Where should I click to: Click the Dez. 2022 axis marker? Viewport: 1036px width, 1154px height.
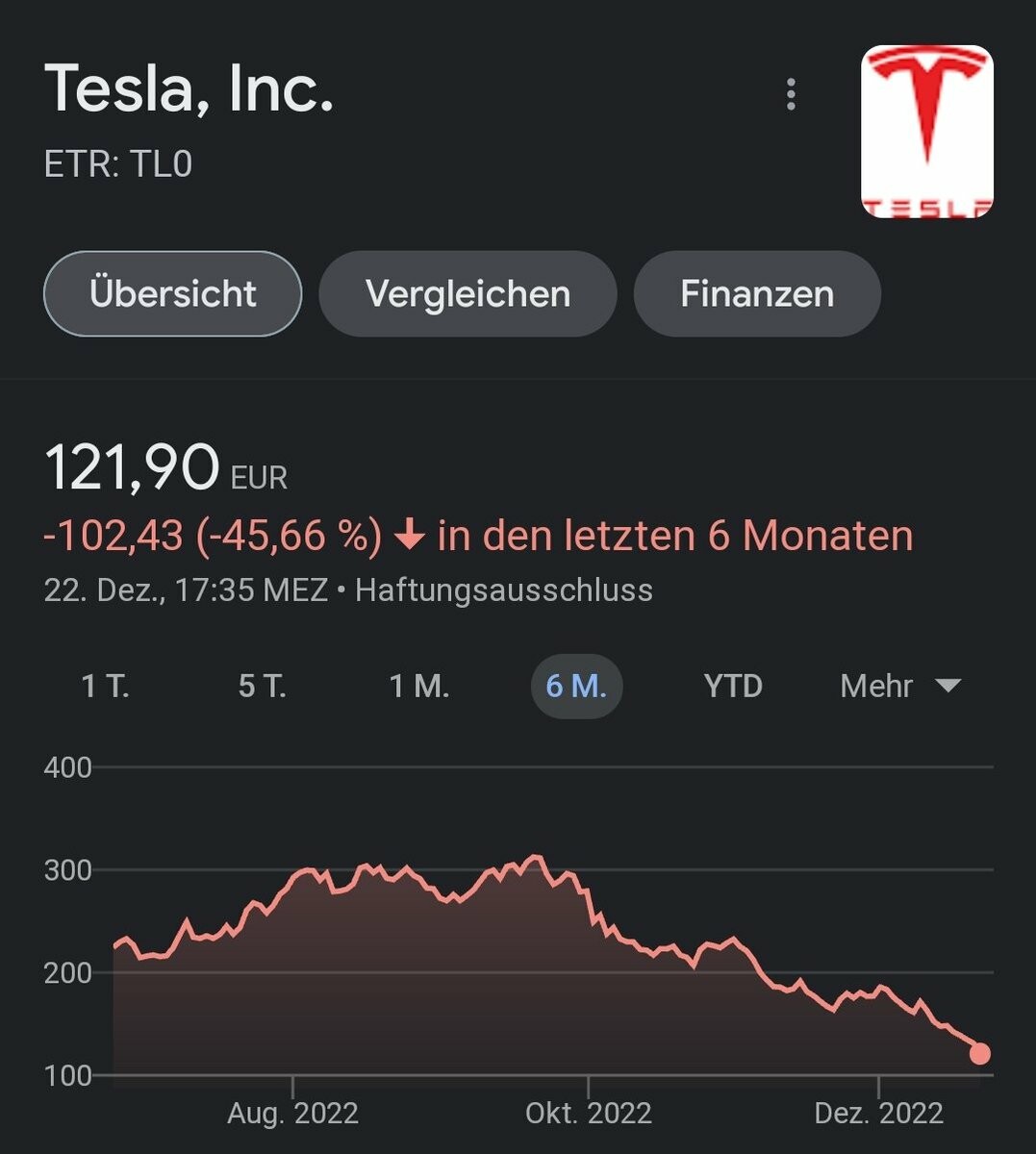[879, 1114]
